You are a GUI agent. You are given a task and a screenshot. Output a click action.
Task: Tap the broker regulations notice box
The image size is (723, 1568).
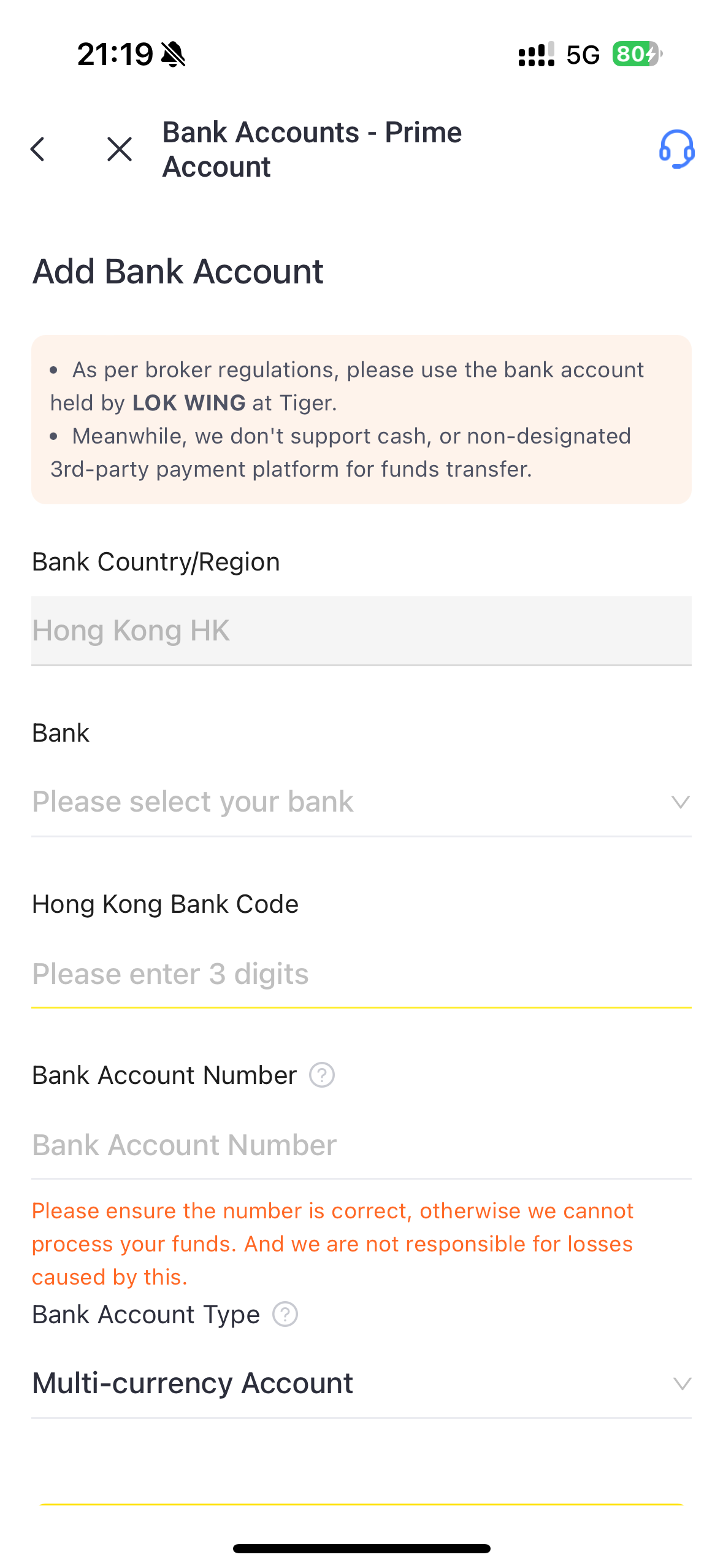pyautogui.click(x=361, y=420)
